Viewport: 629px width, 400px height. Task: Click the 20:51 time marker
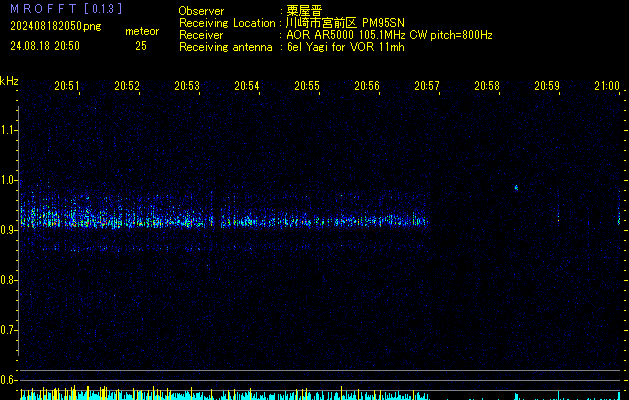tap(67, 87)
